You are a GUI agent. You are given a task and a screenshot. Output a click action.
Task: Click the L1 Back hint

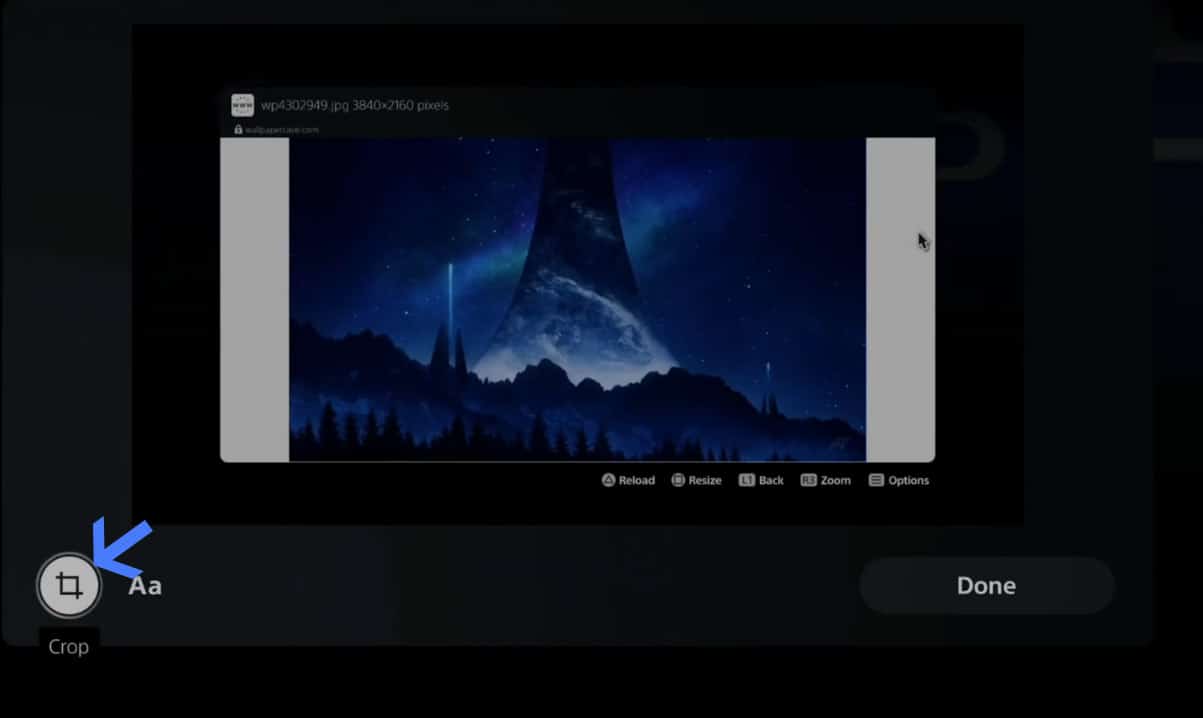click(761, 480)
